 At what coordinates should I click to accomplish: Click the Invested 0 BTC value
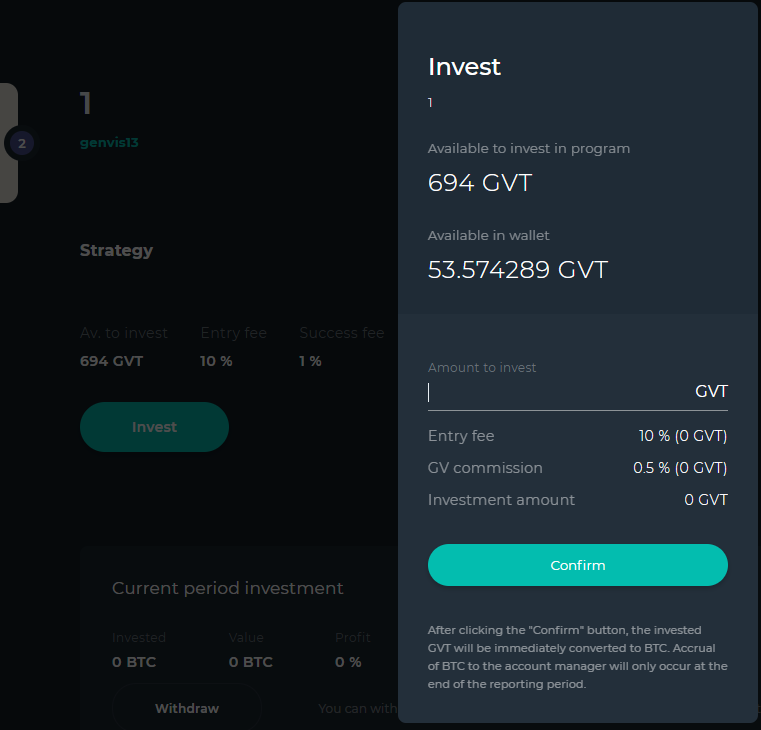134,662
